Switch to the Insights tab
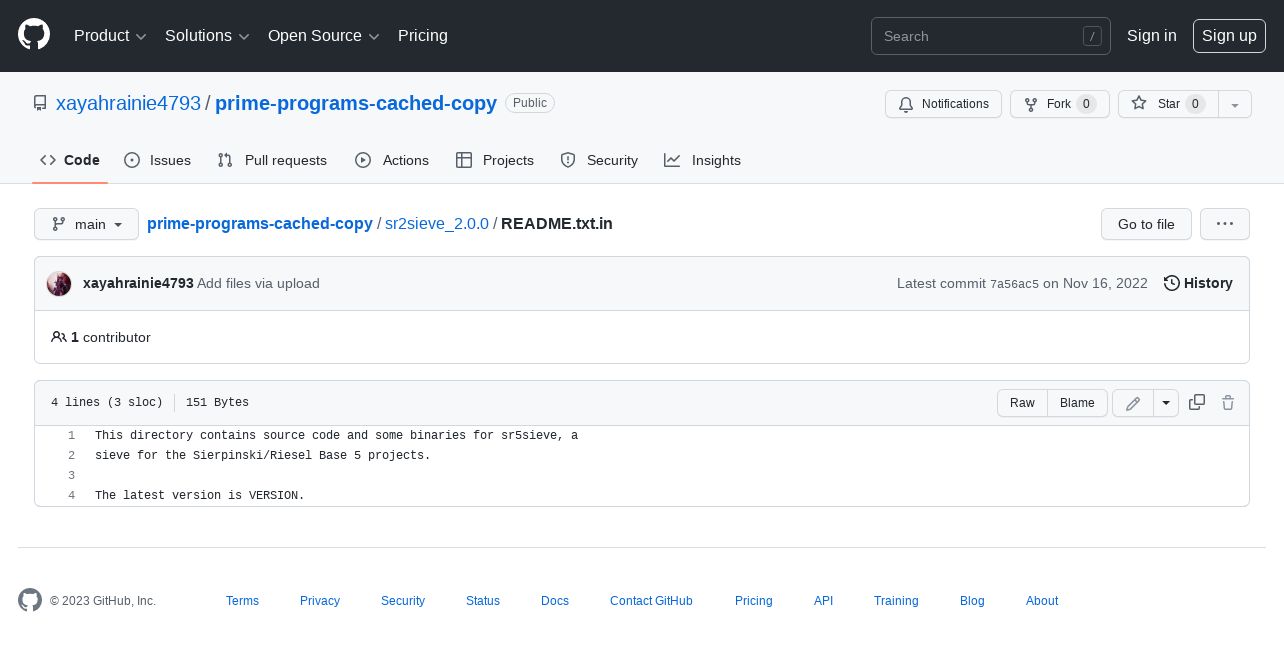The height and width of the screenshot is (662, 1284). point(703,160)
